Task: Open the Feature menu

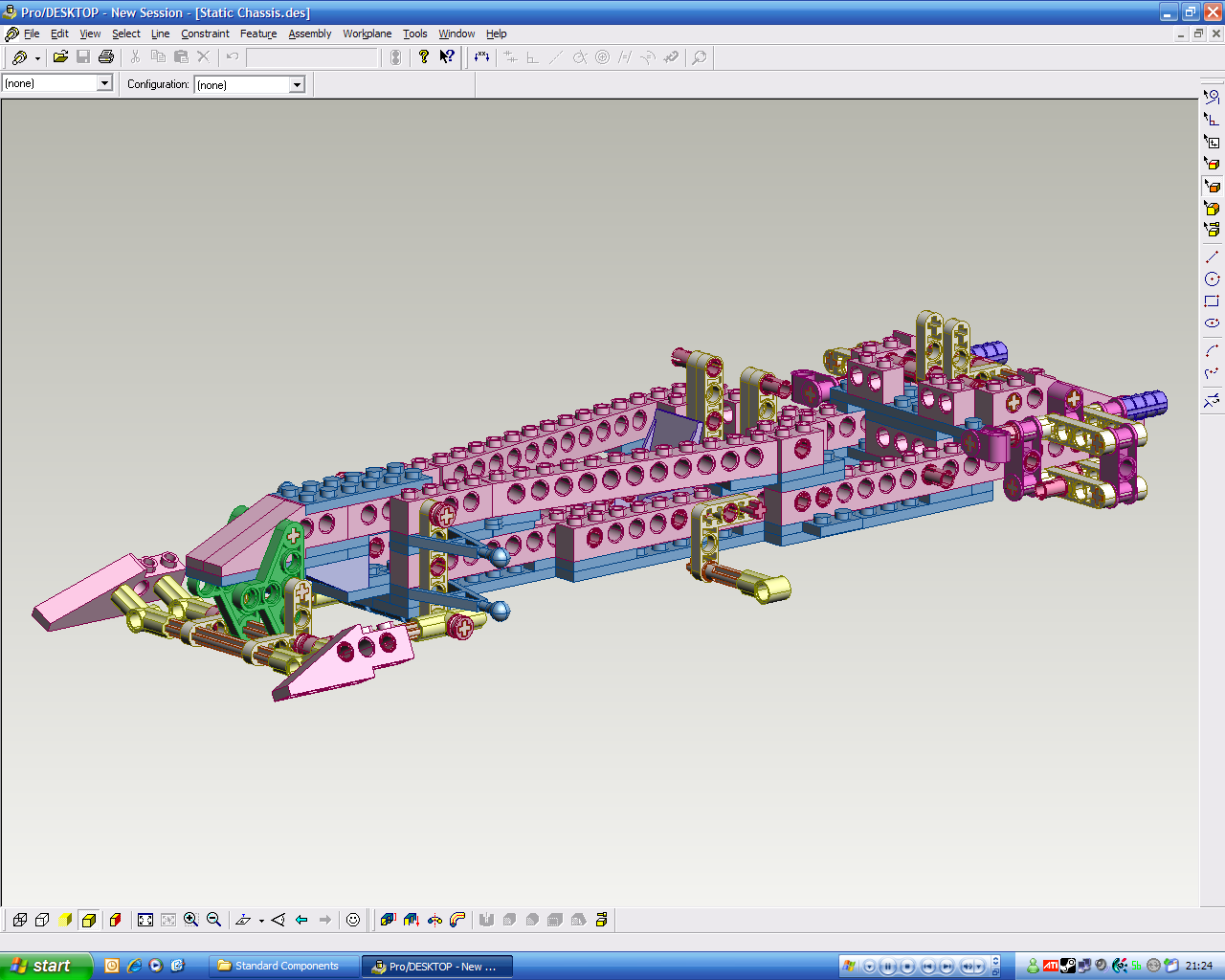Action: click(x=258, y=33)
